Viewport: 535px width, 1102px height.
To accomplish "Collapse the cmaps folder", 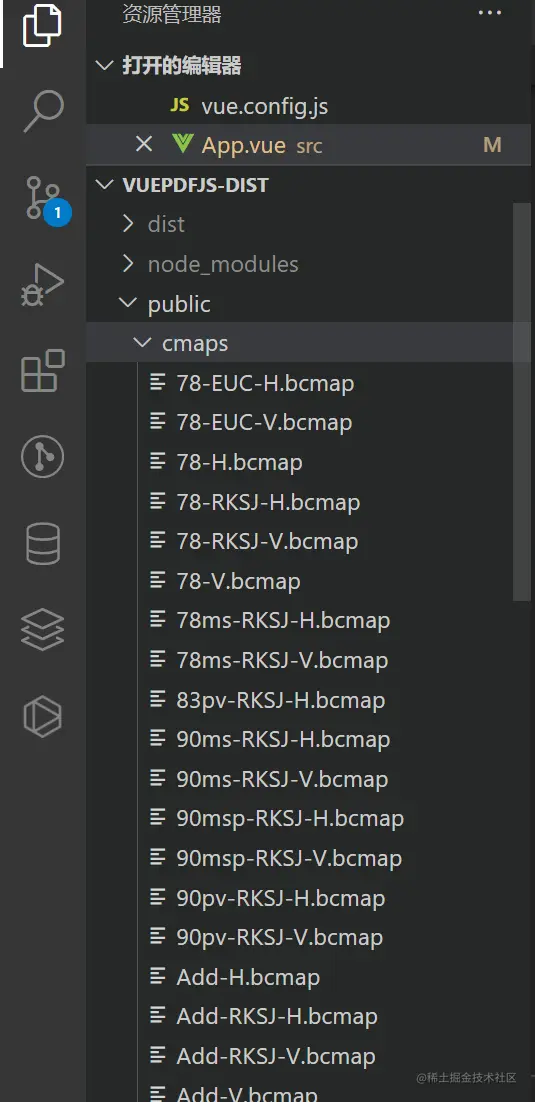I will (195, 343).
